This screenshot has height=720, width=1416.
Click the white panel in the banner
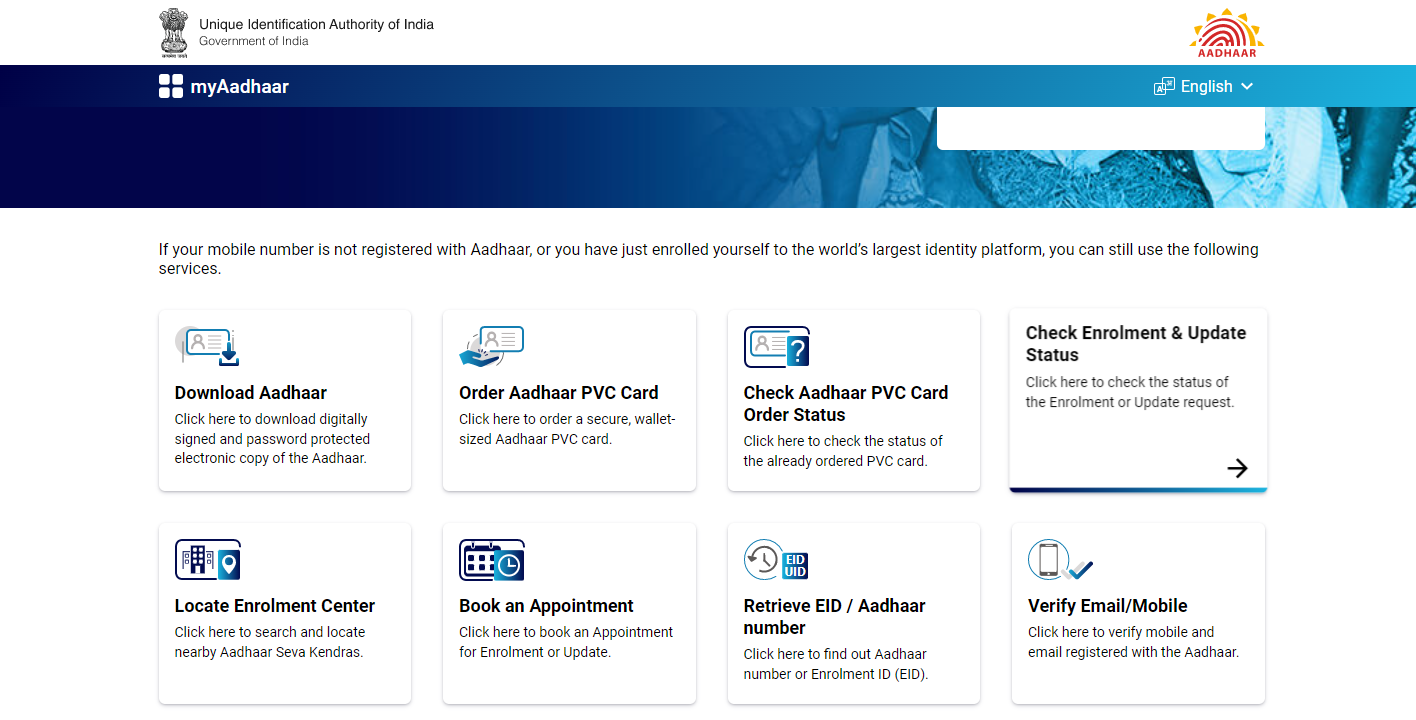[x=1100, y=129]
